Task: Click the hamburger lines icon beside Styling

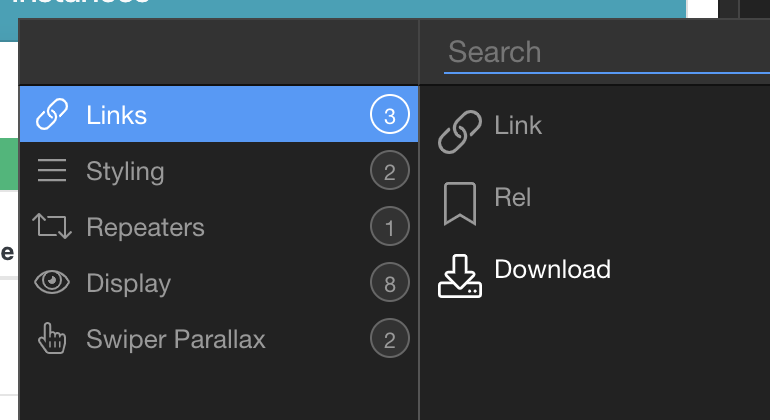Action: click(51, 171)
